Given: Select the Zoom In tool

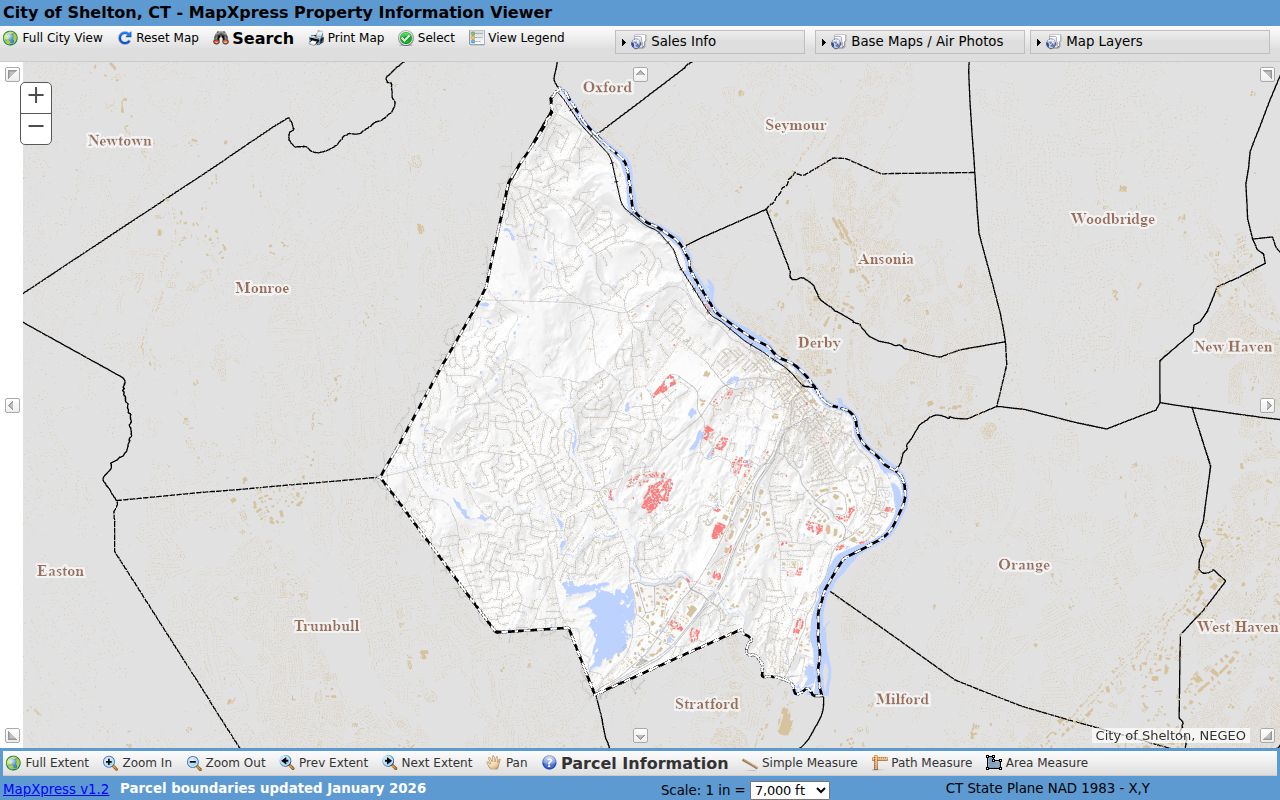Looking at the screenshot, I should pos(137,763).
